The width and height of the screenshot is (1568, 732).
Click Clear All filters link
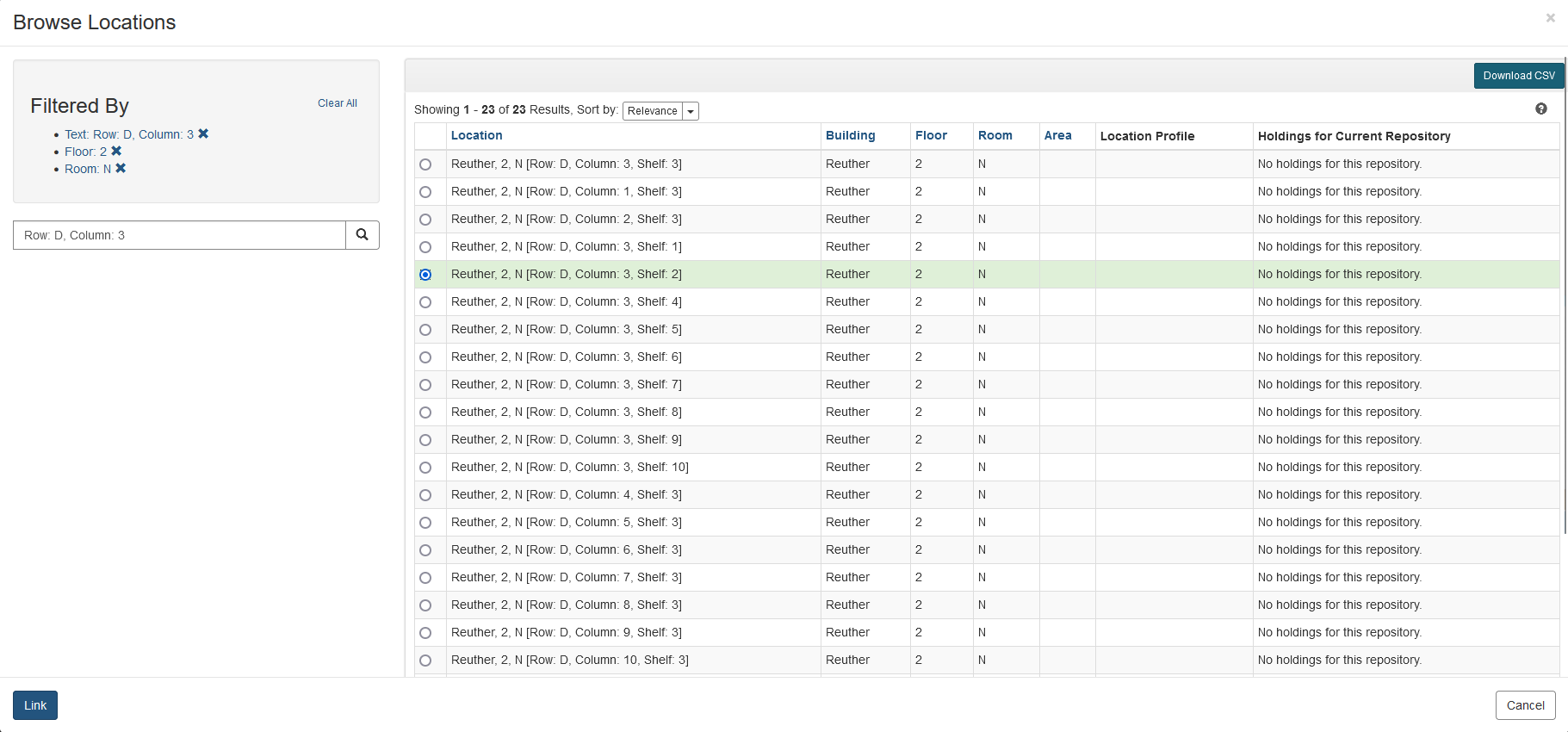click(337, 103)
